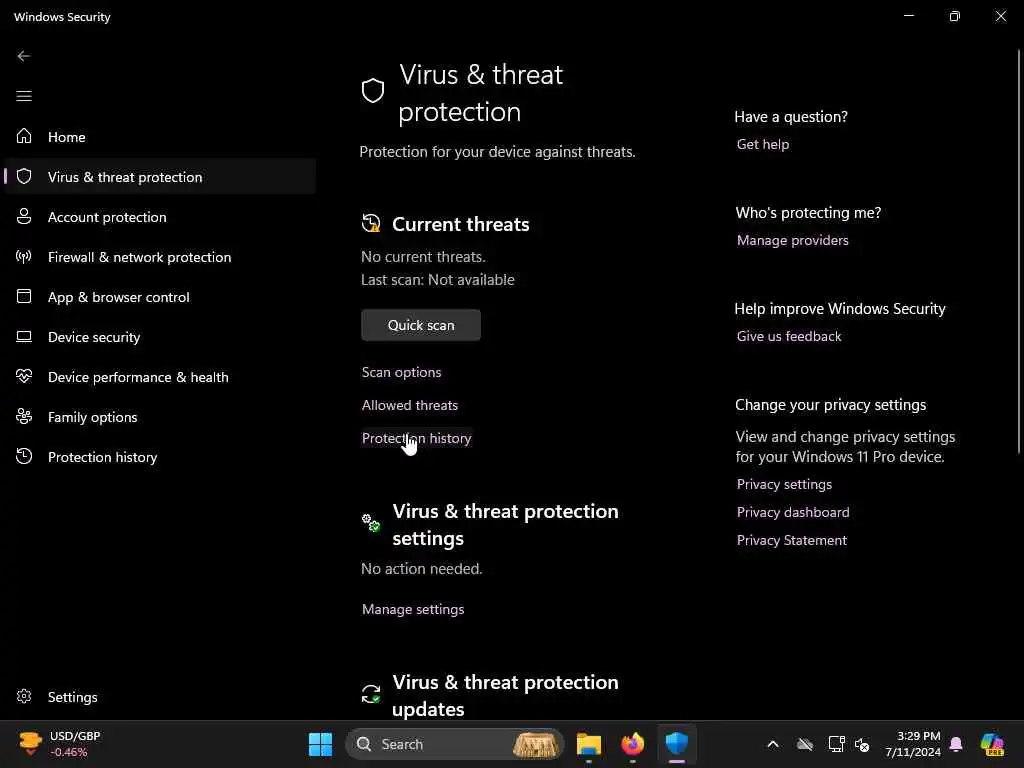Open the notification bell icon
The image size is (1024, 768).
point(956,744)
